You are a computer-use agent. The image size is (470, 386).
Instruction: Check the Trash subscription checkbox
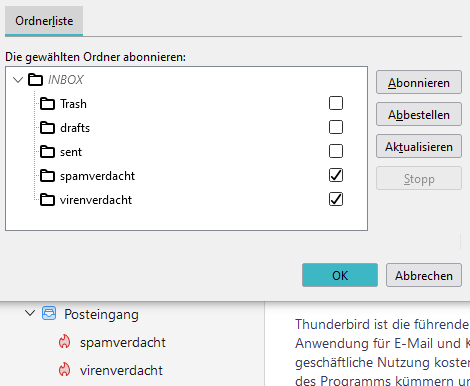[x=336, y=103]
